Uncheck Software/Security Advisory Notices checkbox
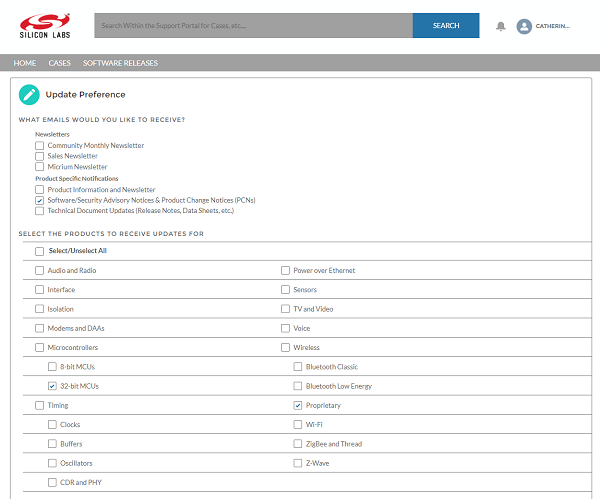Viewport: 600px width, 499px height. pyautogui.click(x=40, y=200)
